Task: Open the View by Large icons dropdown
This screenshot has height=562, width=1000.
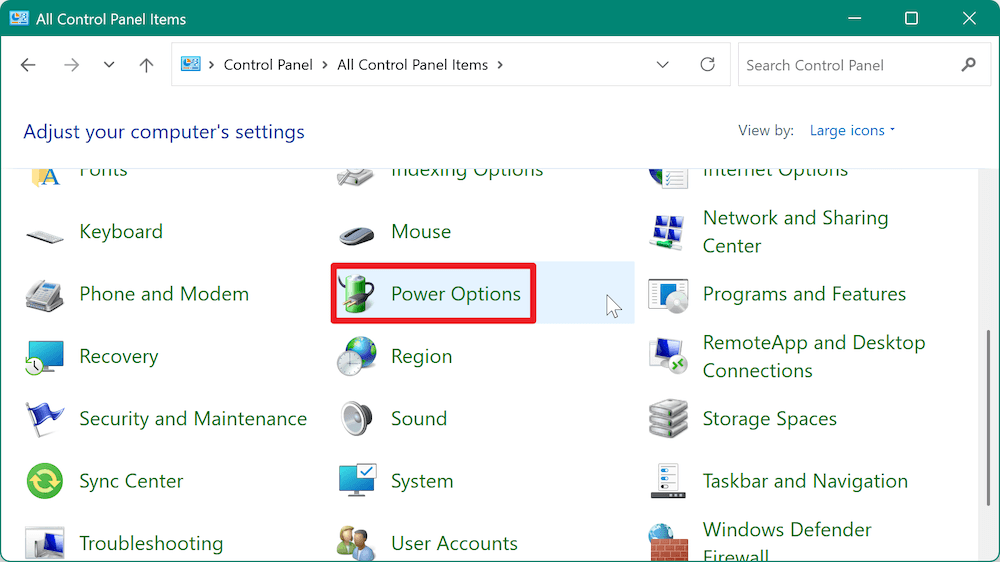Action: coord(852,131)
